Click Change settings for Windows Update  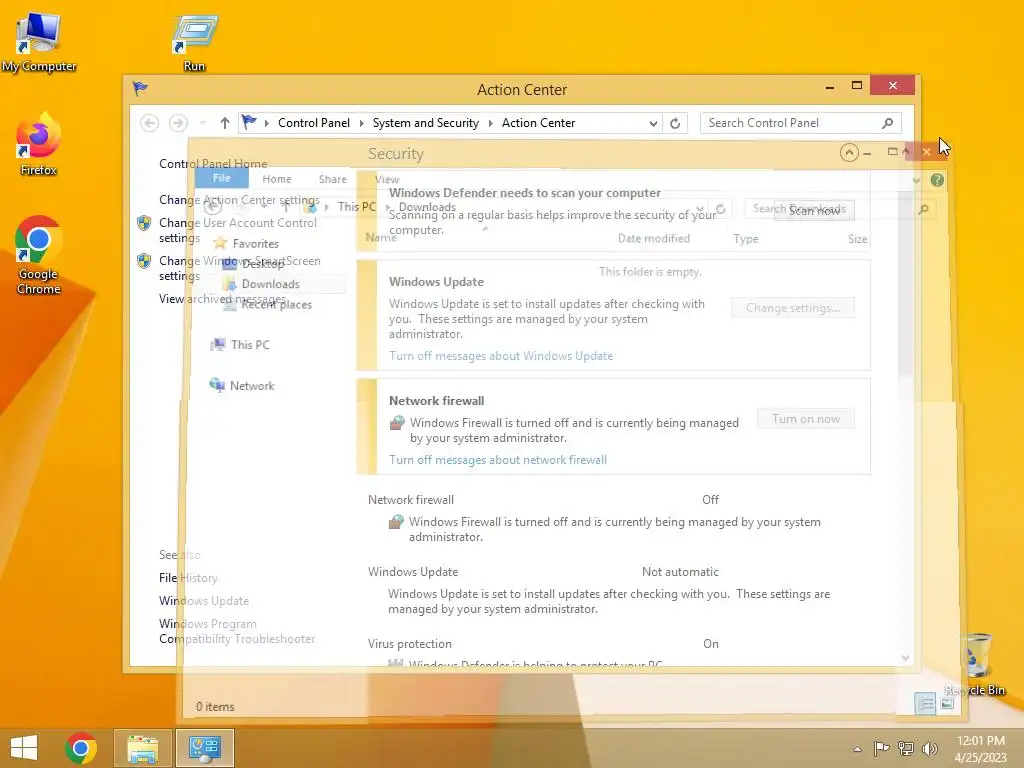click(x=792, y=308)
